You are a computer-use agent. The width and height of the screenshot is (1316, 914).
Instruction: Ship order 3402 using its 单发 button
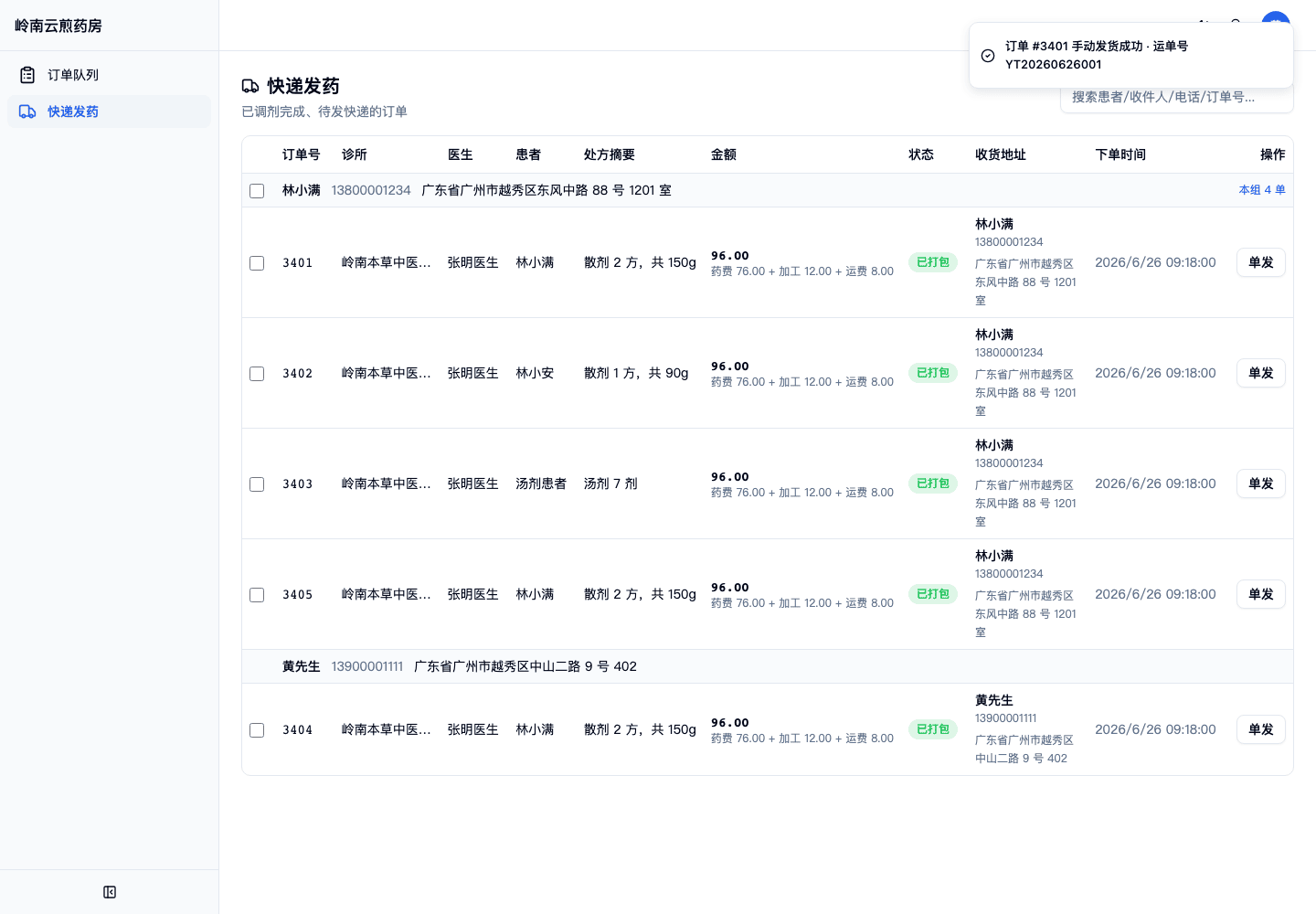point(1261,373)
